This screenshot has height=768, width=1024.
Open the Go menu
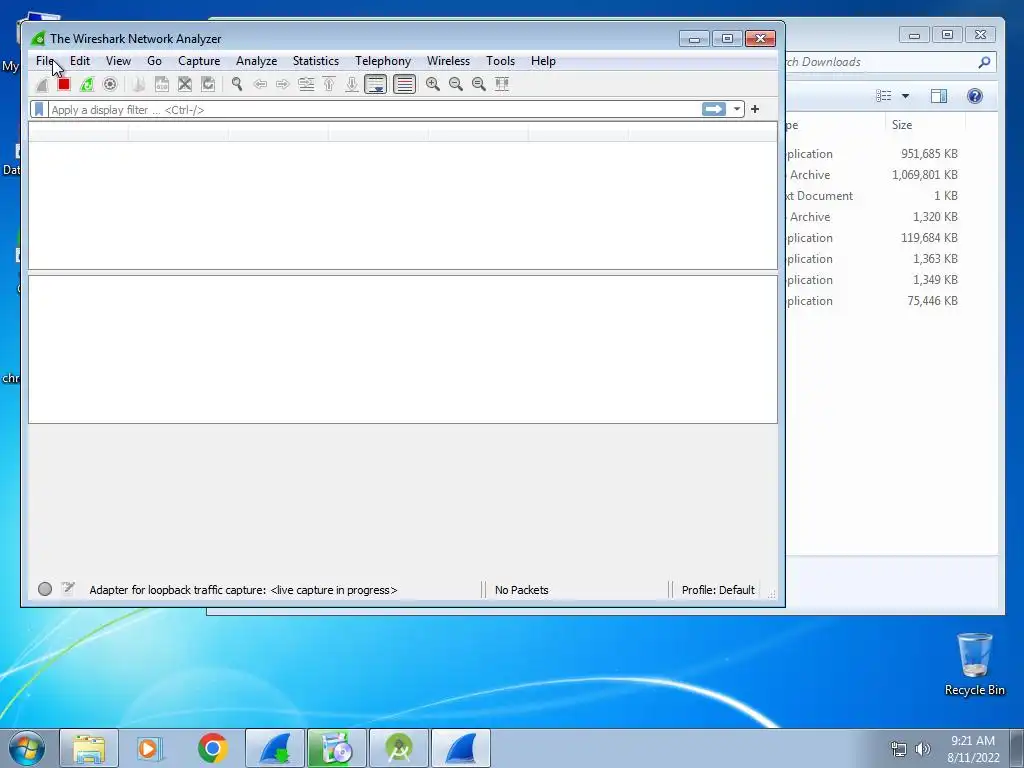pyautogui.click(x=154, y=61)
